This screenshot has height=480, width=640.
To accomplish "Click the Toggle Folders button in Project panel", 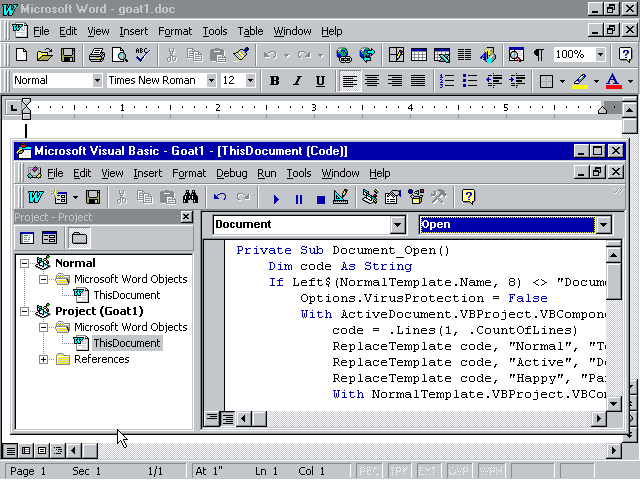I will (x=80, y=238).
